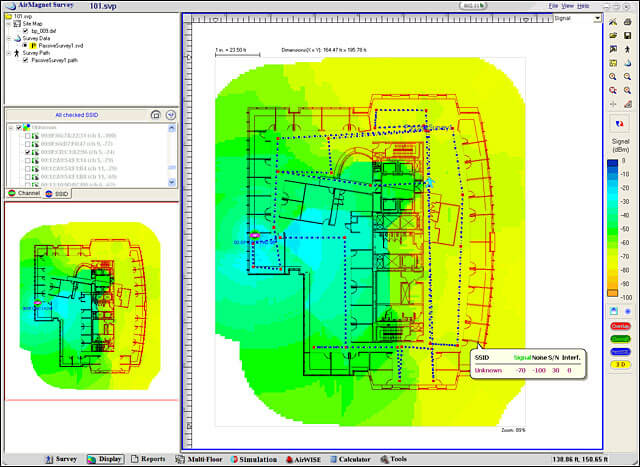This screenshot has height=467, width=640.
Task: Click the zoom out magnifier icon
Action: pyautogui.click(x=626, y=76)
